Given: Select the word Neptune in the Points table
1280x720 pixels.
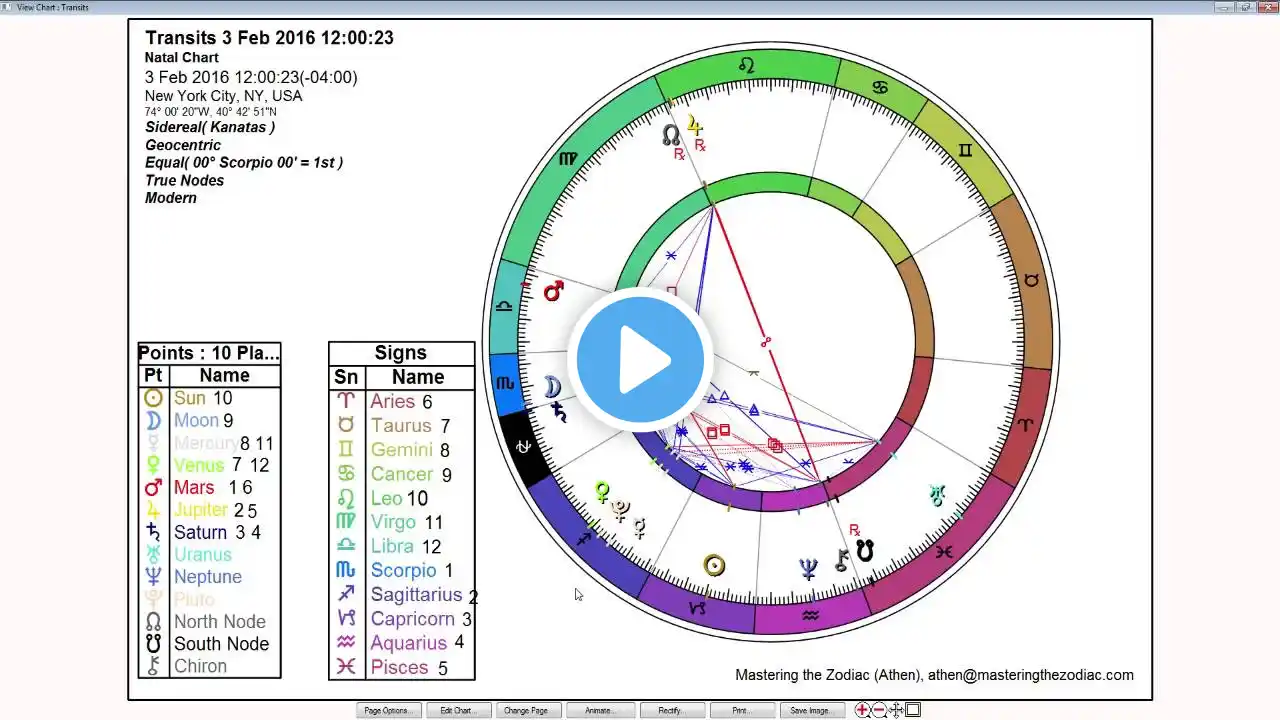Looking at the screenshot, I should (208, 577).
